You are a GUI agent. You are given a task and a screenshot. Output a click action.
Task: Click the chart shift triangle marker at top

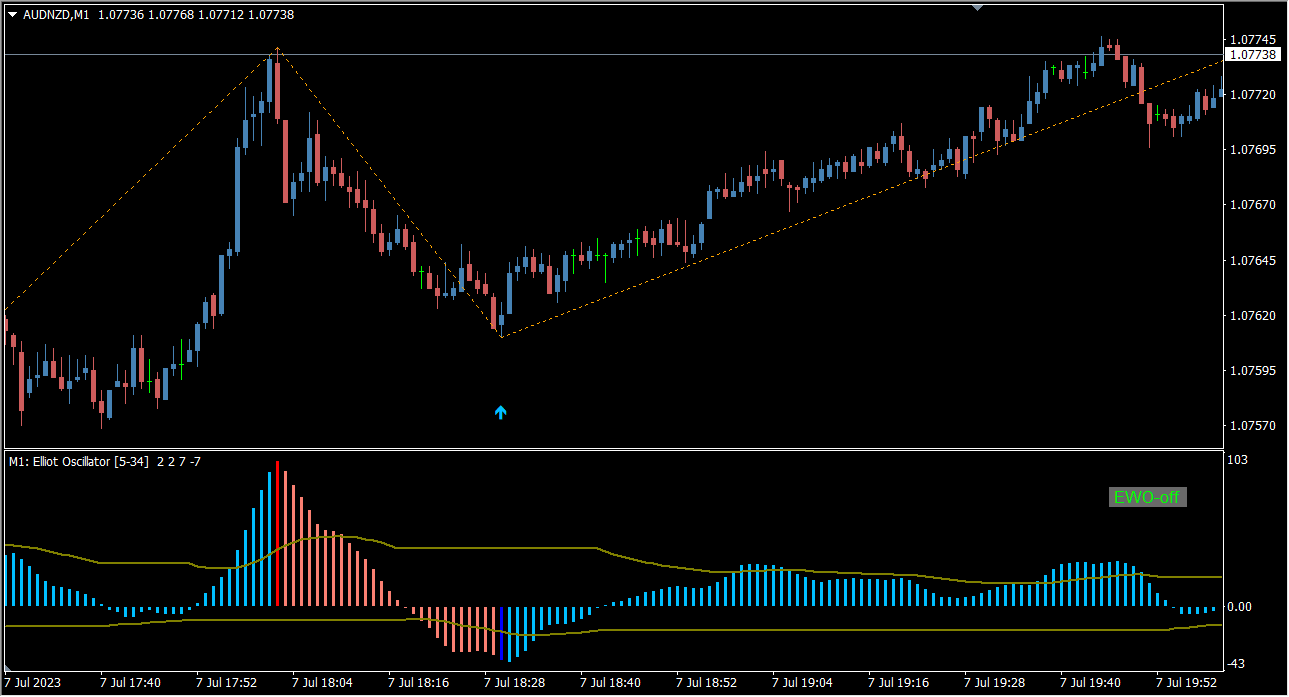(x=977, y=8)
